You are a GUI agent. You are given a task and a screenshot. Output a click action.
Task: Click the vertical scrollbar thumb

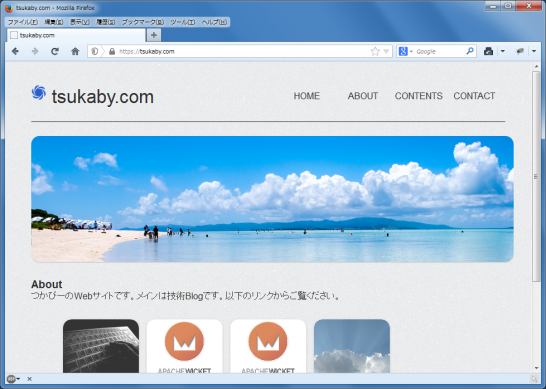coord(536,177)
